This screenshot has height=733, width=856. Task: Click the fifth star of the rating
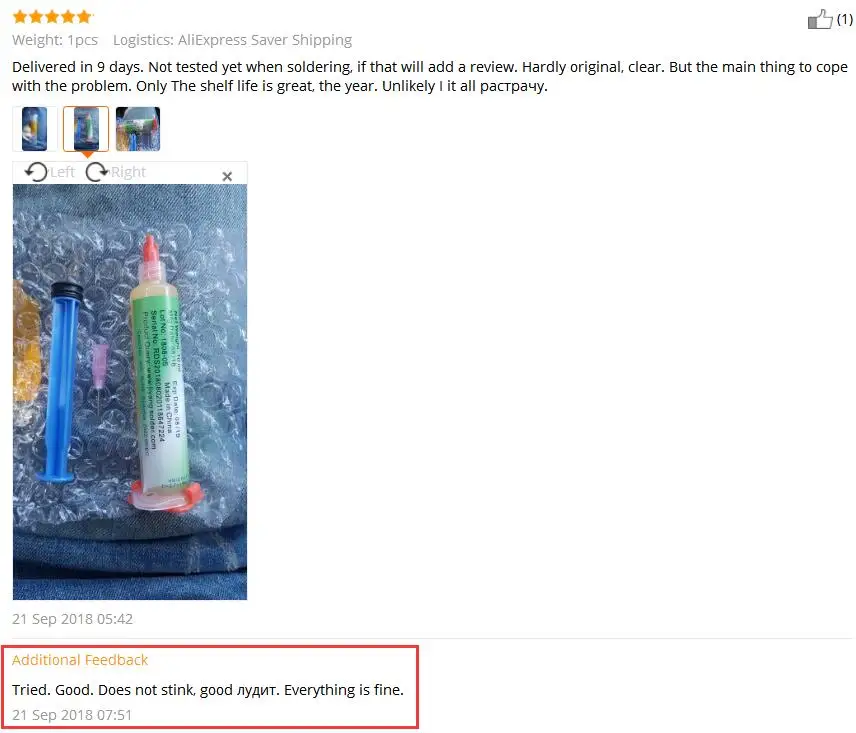pyautogui.click(x=84, y=17)
